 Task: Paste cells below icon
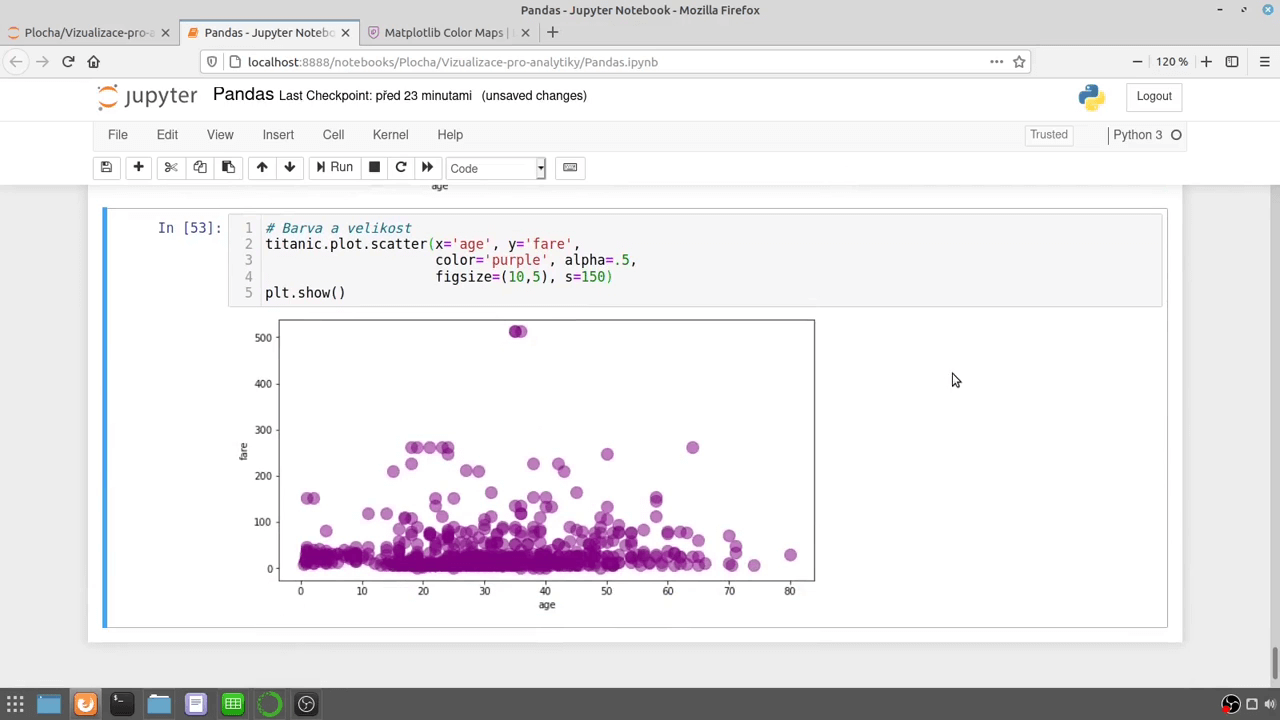coord(228,168)
